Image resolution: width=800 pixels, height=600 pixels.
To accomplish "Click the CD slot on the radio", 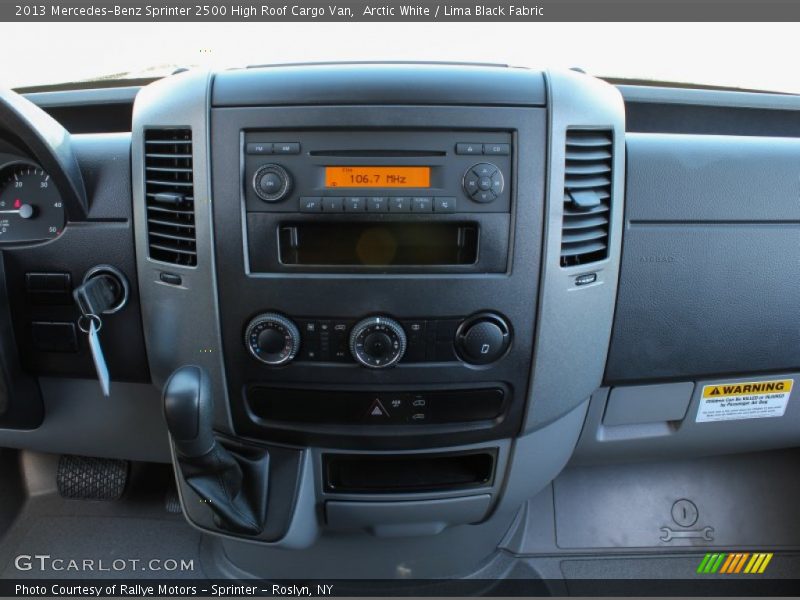I will (378, 153).
